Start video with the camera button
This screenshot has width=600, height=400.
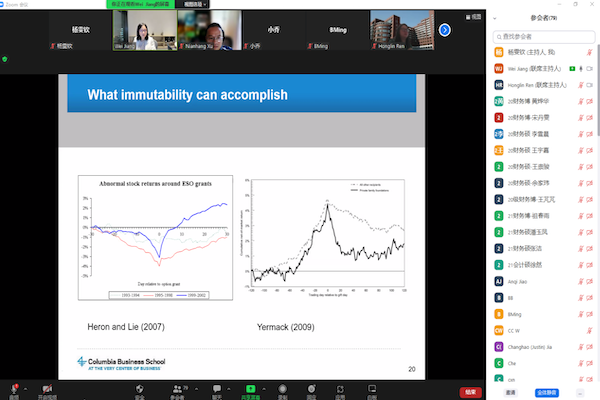47,387
